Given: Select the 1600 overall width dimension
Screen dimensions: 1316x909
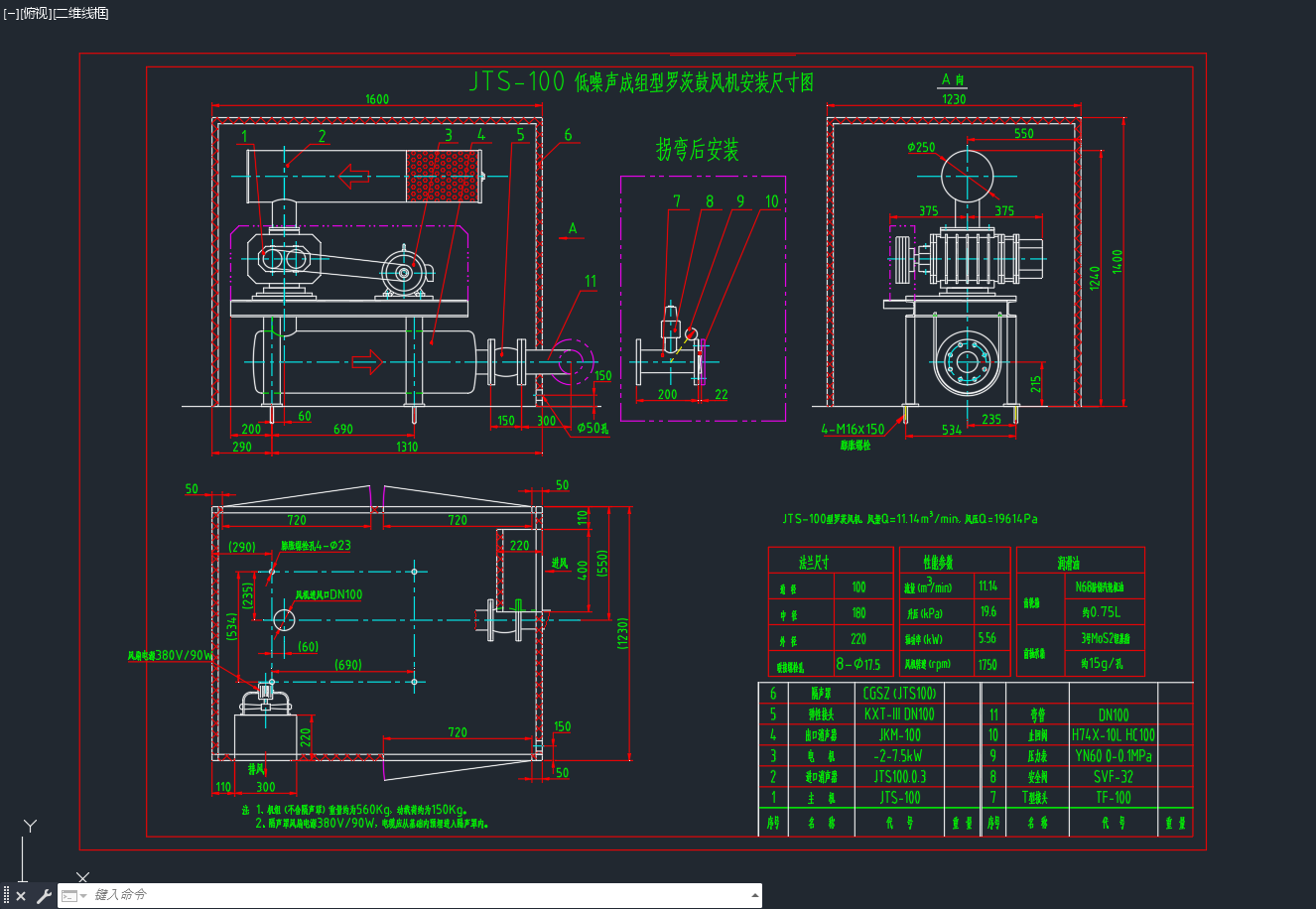Looking at the screenshot, I should pos(377,99).
